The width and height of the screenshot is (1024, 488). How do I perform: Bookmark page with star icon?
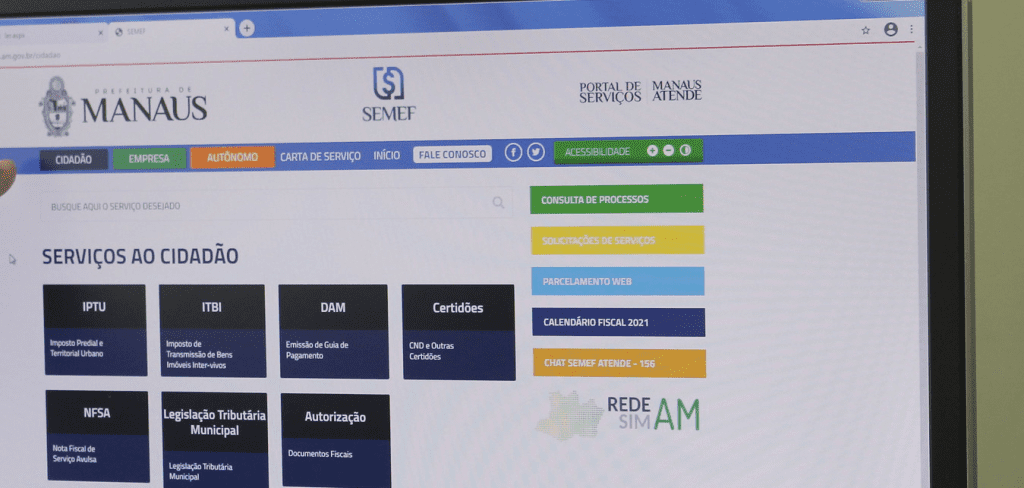coord(865,30)
